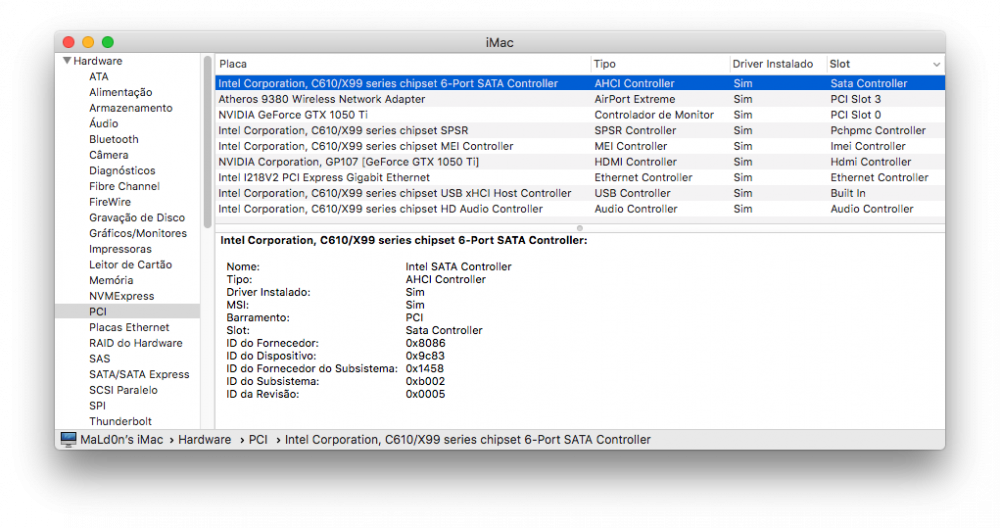Toggle sort arrow in Slot column

936,64
